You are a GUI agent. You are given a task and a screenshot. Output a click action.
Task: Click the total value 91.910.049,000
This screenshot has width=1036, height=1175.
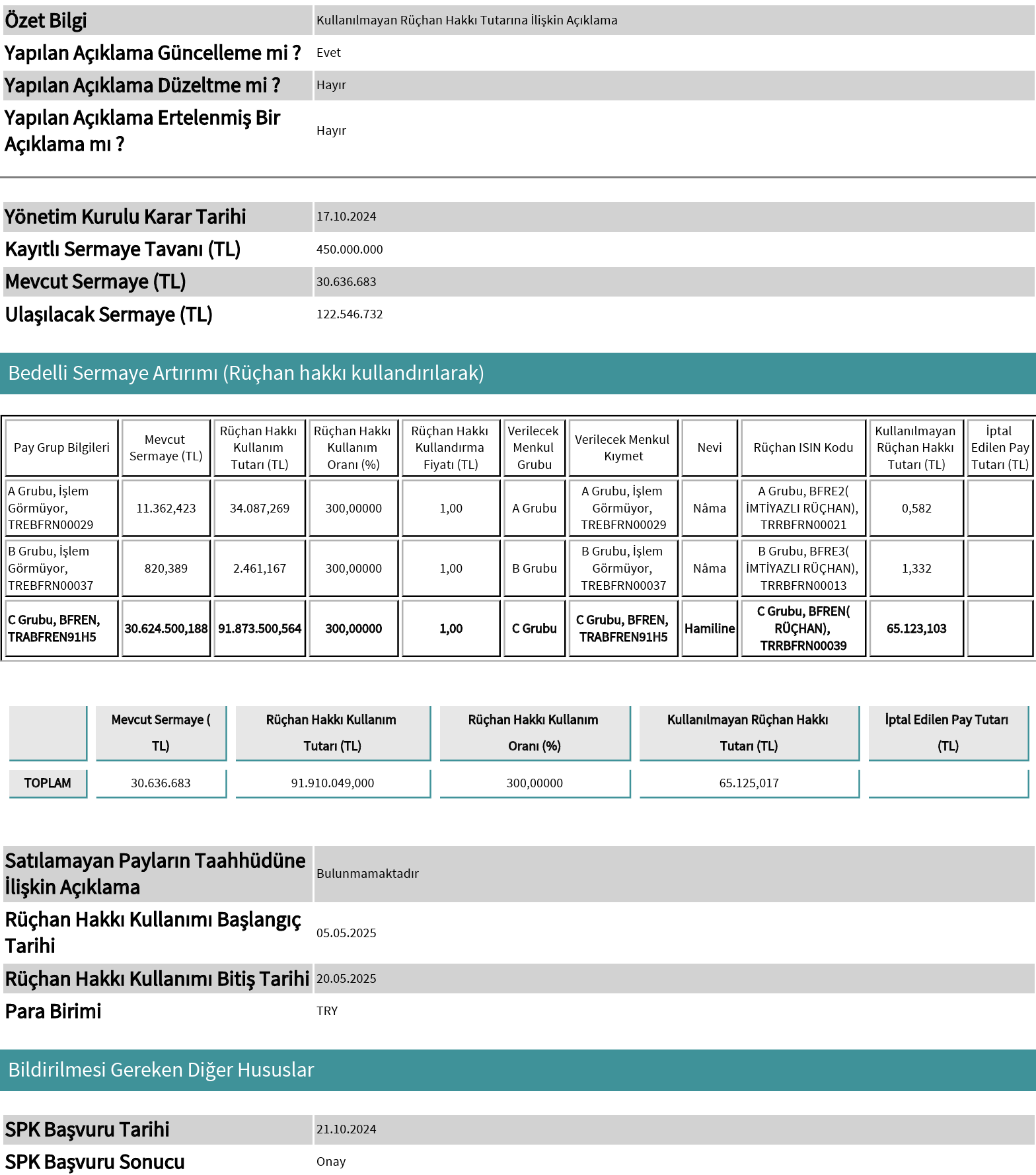pyautogui.click(x=333, y=783)
